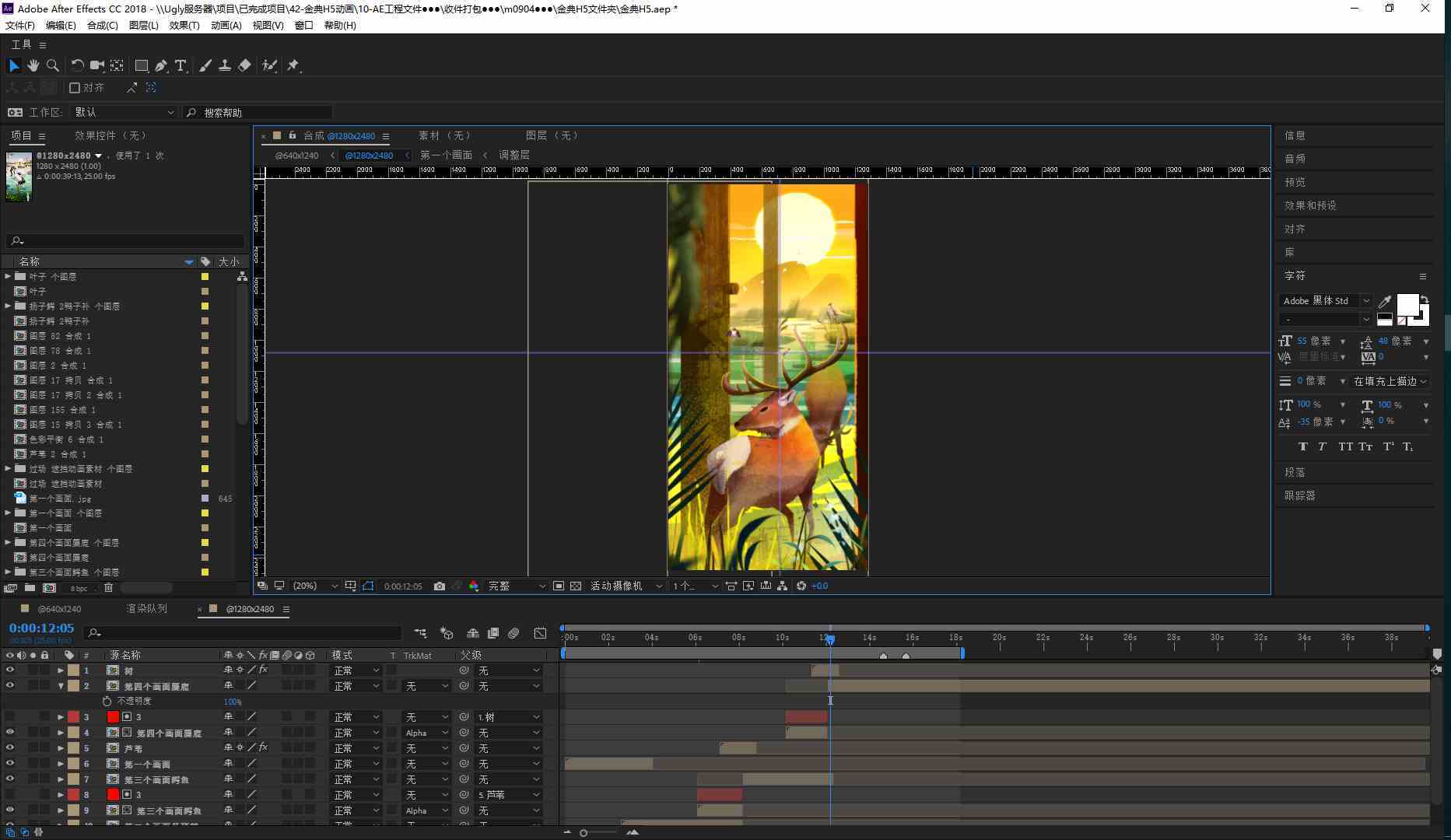Screen dimensions: 1451x840
Task: Click the reset exposure icon in viewer
Action: [801, 586]
